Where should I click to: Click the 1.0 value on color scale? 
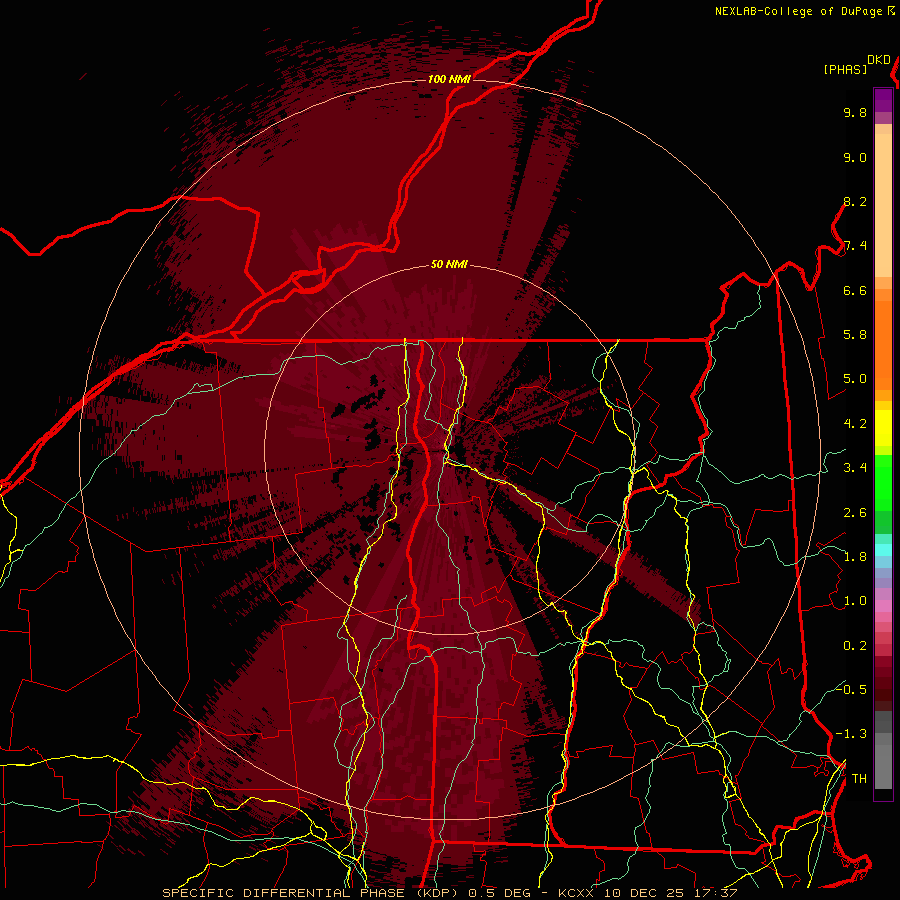pyautogui.click(x=855, y=602)
